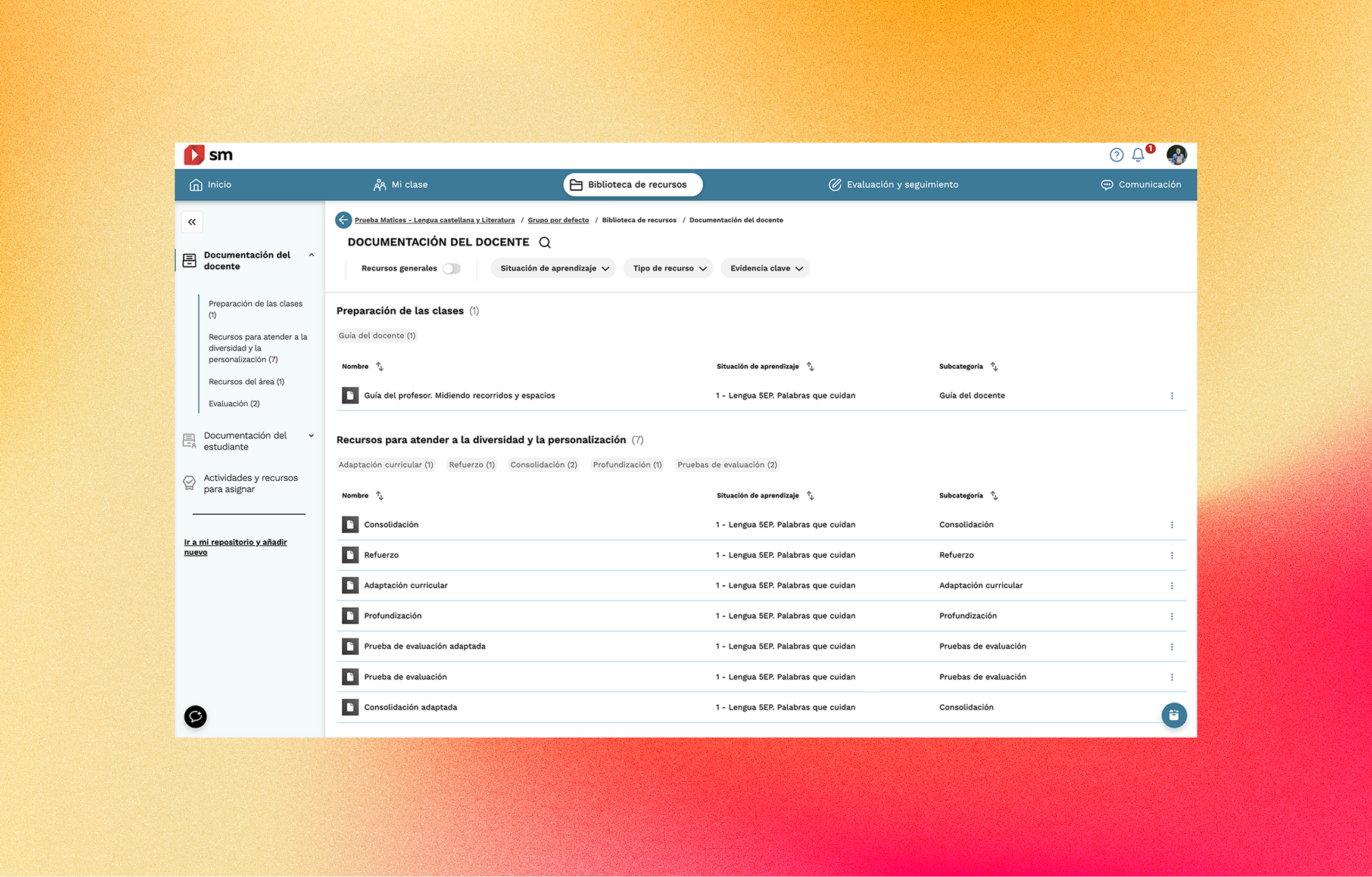This screenshot has height=877, width=1372.
Task: Open the Tipo de recurso dropdown
Action: pos(668,268)
